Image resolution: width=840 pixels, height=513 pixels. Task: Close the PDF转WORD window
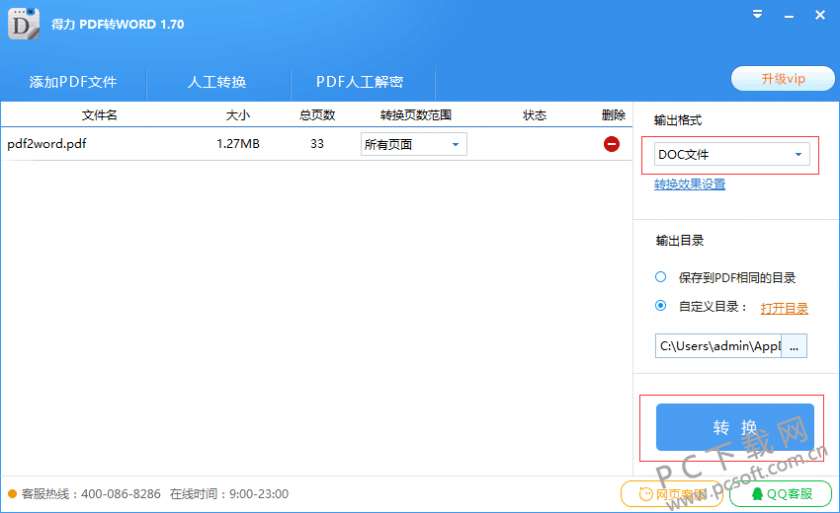click(x=820, y=15)
